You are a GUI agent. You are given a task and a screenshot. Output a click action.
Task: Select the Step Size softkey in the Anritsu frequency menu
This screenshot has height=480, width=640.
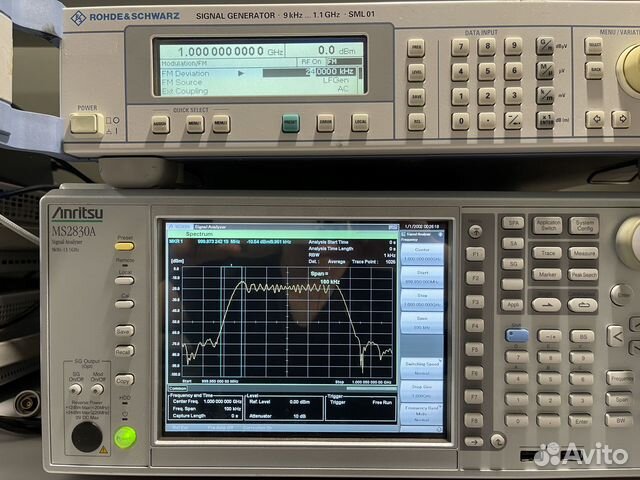coord(422,391)
